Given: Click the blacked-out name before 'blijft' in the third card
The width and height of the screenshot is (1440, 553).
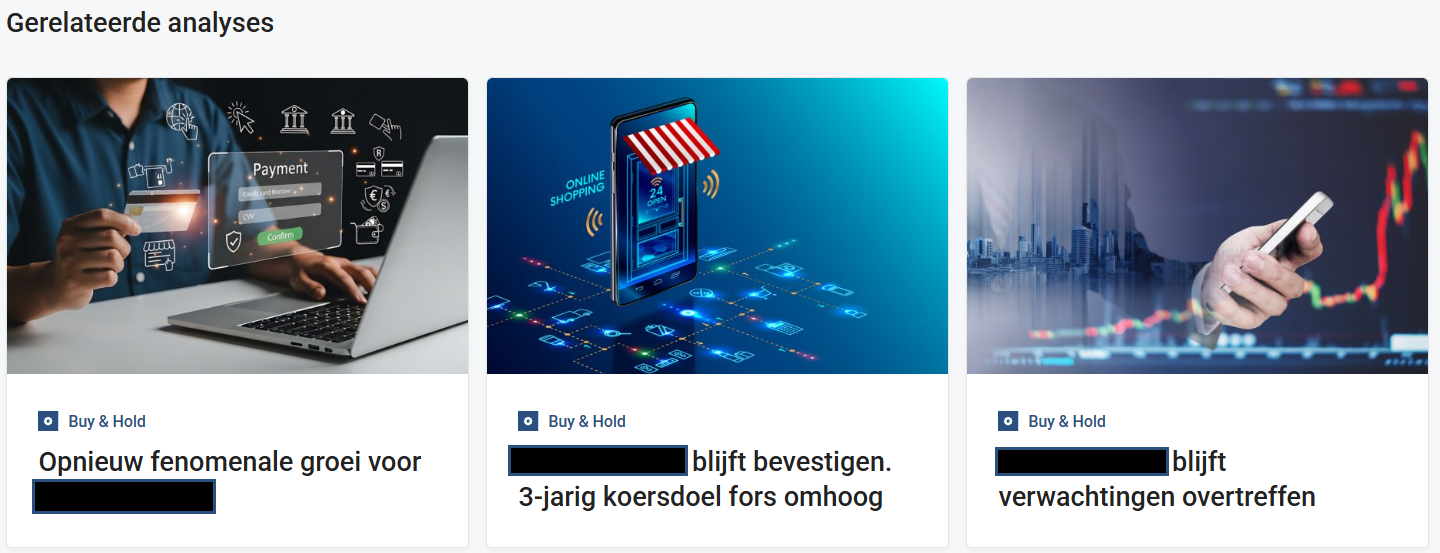Looking at the screenshot, I should (1082, 461).
